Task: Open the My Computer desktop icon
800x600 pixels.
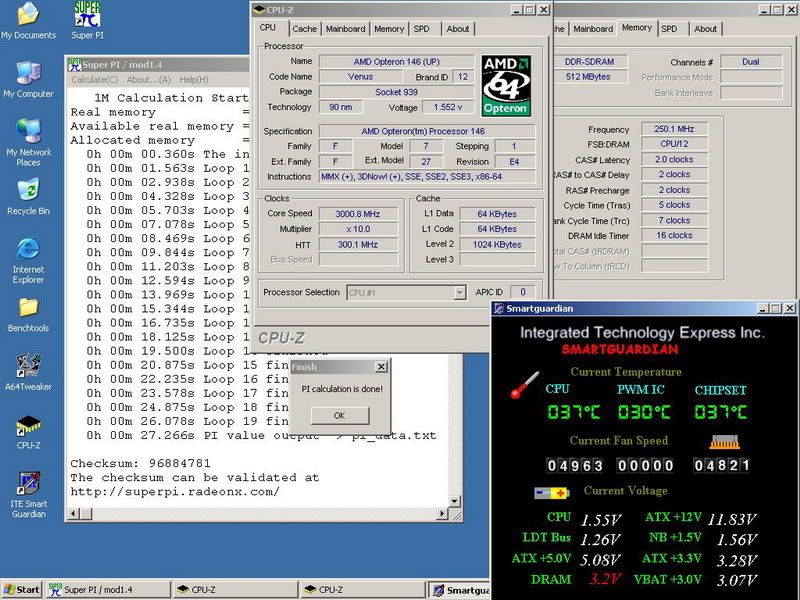Action: [x=28, y=74]
